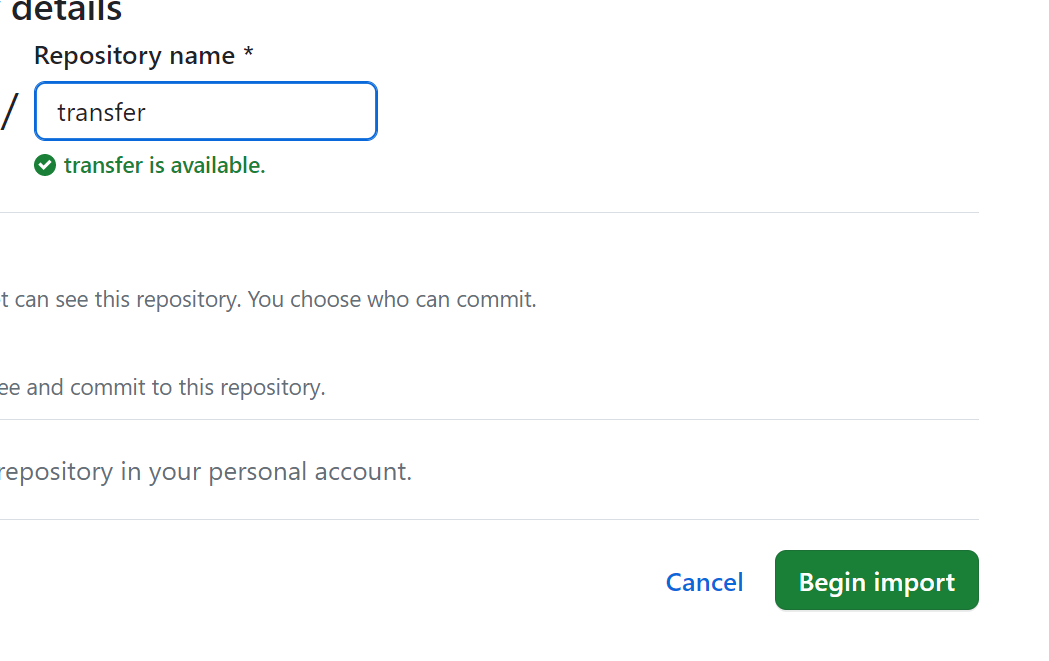
Task: Click the 'repository in your personal account.' notice
Action: [205, 471]
